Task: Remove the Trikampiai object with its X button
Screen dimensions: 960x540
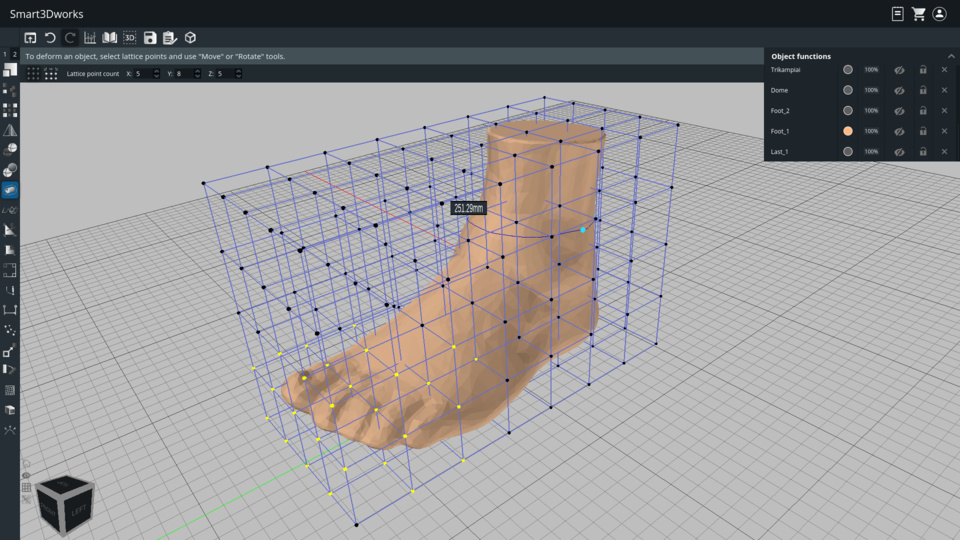Action: 944,70
